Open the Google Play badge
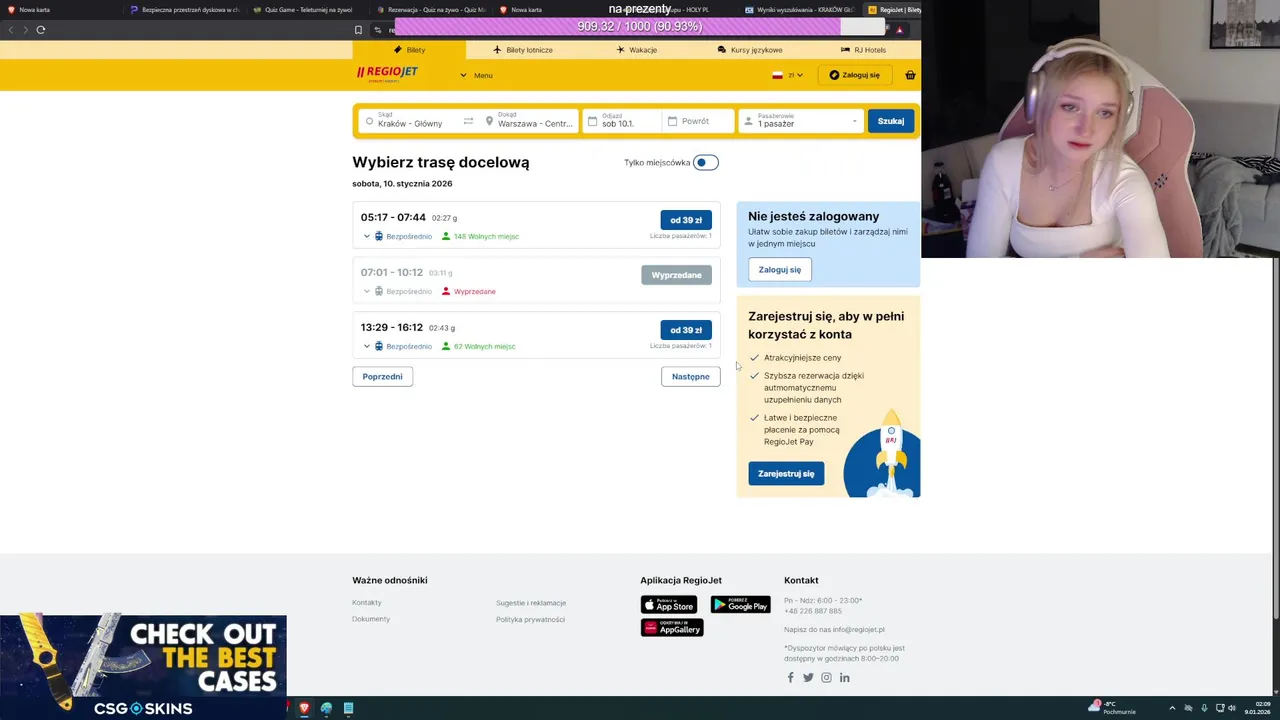The height and width of the screenshot is (720, 1280). (x=740, y=605)
